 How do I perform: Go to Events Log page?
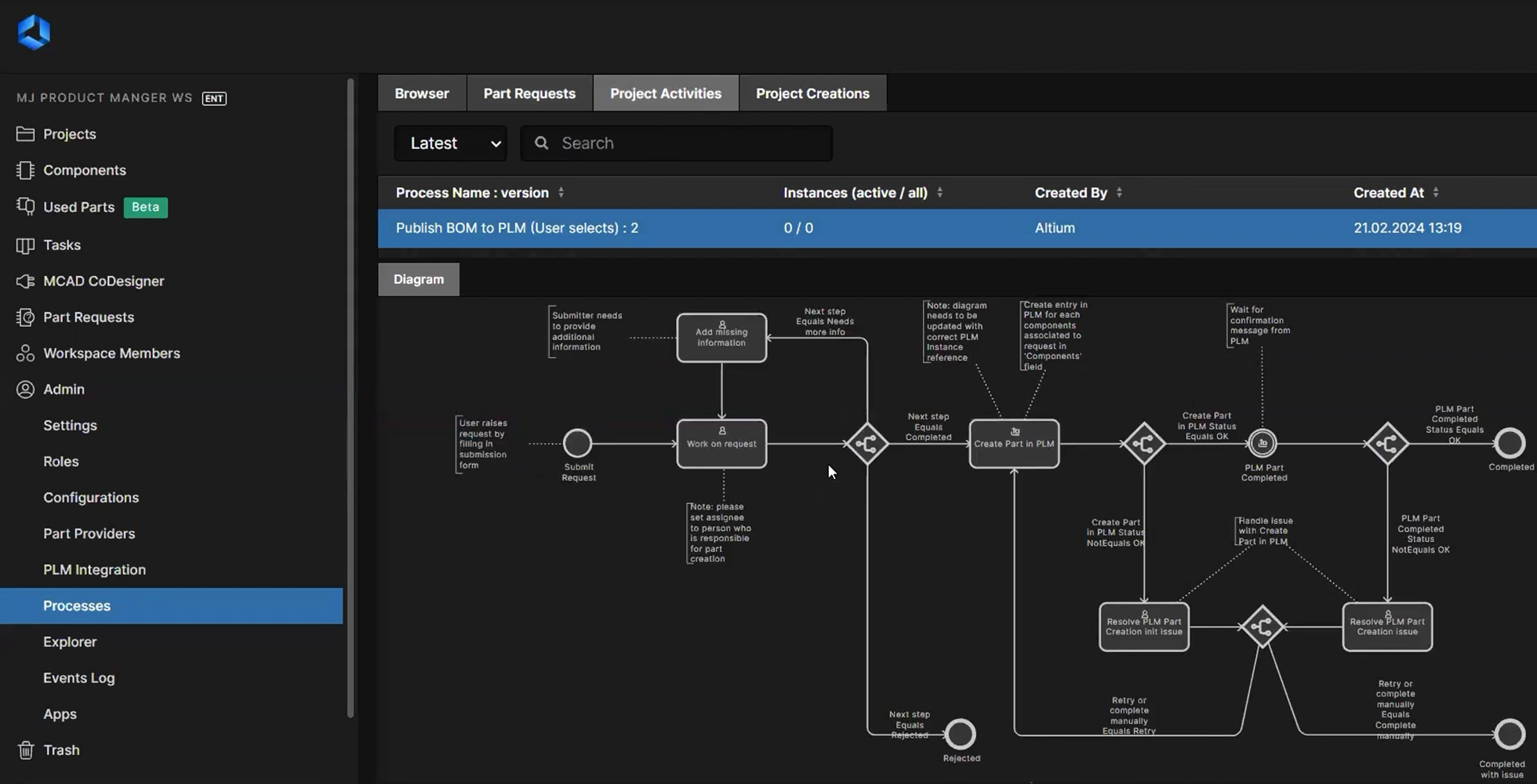[78, 678]
